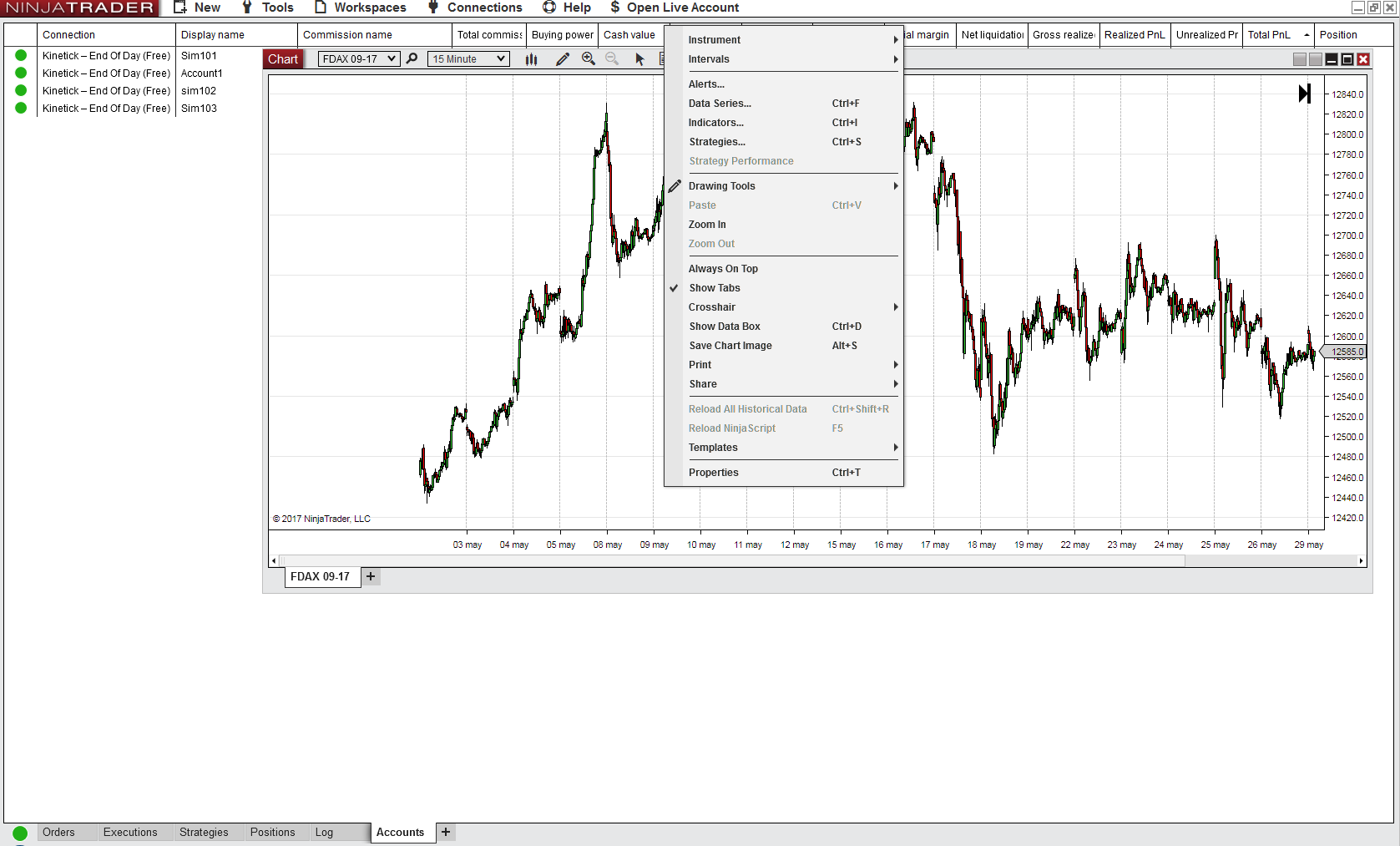Add a new chart tab with plus button
Screen dimensions: 1400x846
click(371, 576)
